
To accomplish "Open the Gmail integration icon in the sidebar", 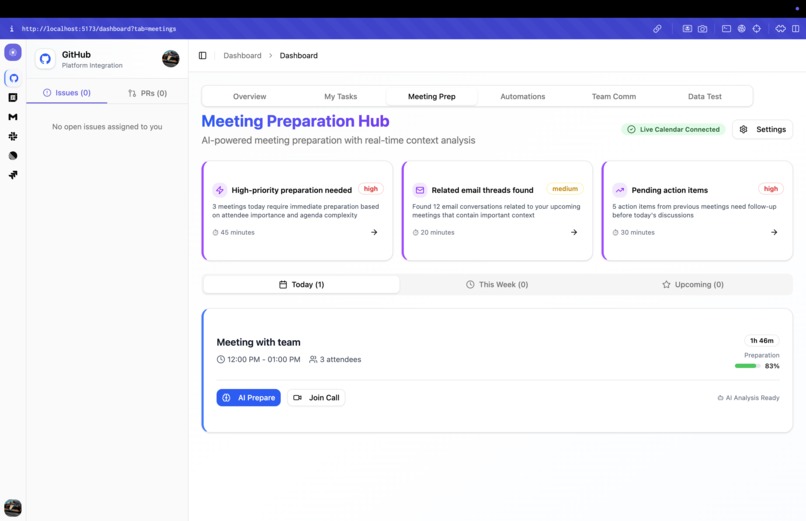I will point(13,117).
